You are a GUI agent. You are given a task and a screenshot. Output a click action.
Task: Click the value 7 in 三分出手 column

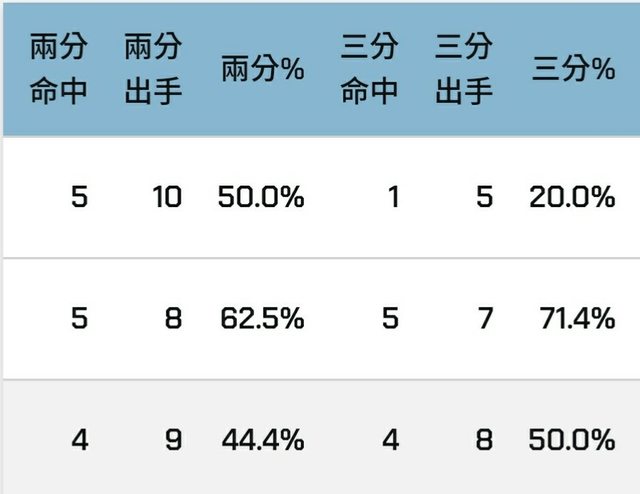(484, 319)
